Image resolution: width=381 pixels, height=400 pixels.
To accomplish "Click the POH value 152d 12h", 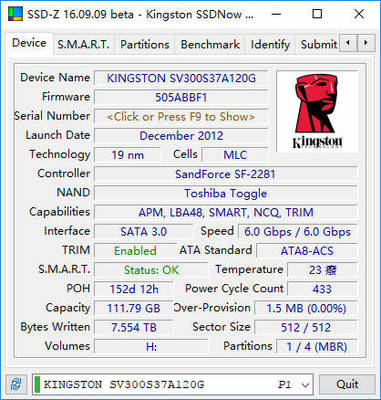I will coord(134,289).
